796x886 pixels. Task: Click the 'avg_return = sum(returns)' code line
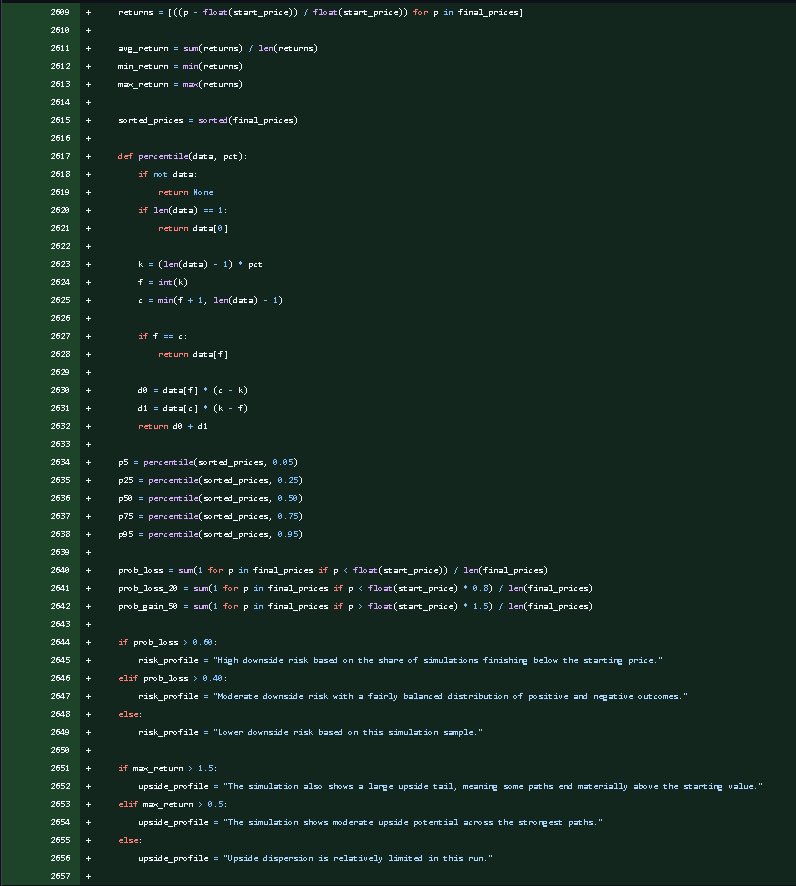pyautogui.click(x=218, y=48)
